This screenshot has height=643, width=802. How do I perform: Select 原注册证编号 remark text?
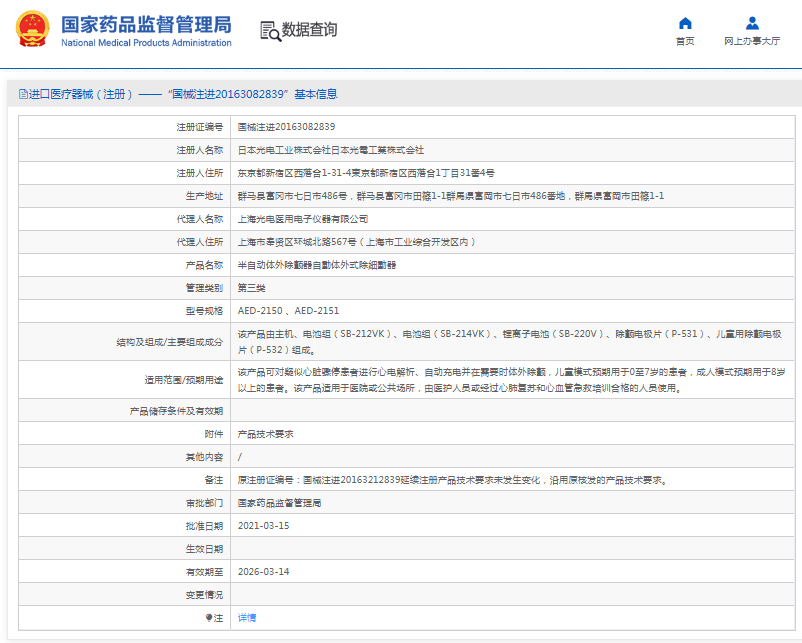[453, 480]
